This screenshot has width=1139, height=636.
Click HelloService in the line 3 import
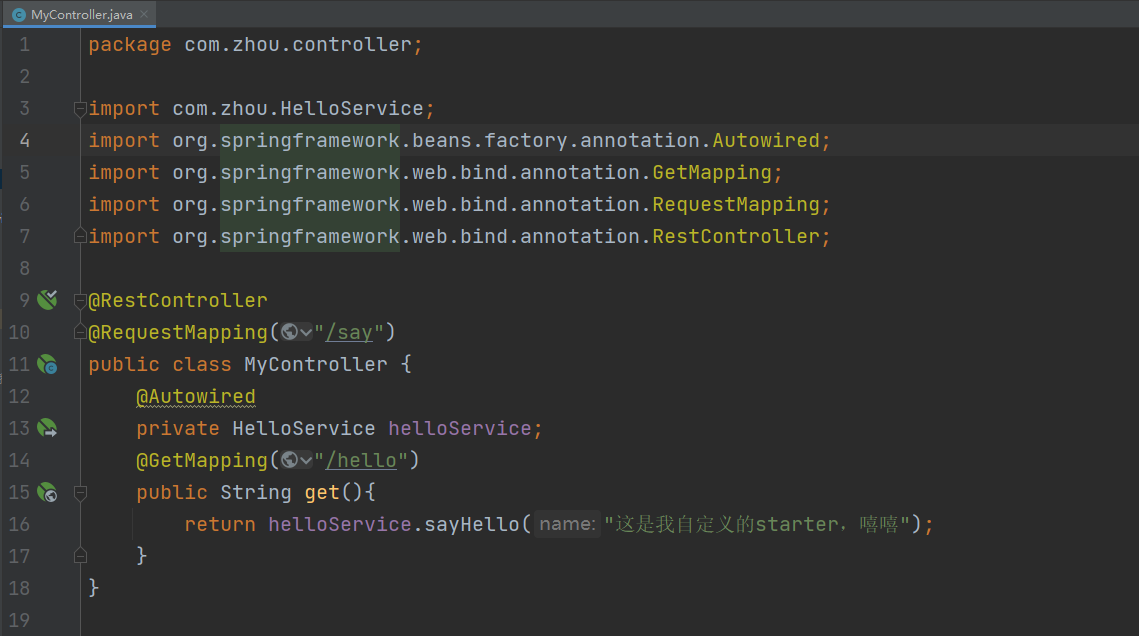click(352, 108)
